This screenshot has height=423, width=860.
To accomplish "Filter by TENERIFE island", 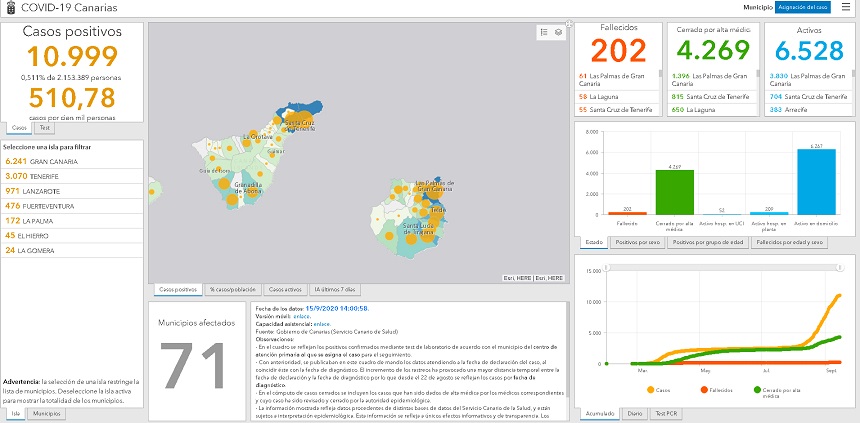I will click(x=44, y=175).
